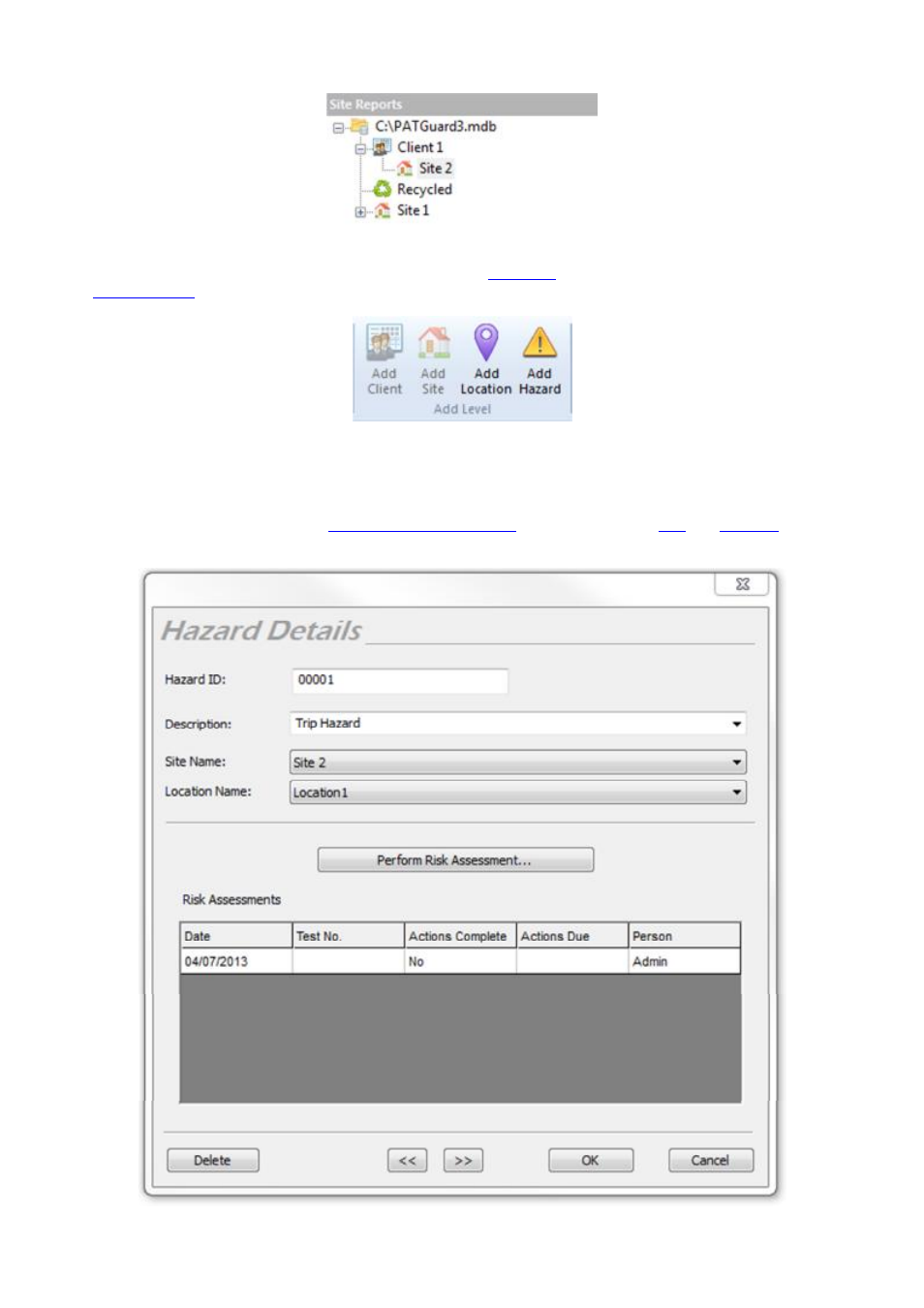Open the Description dropdown
The image size is (924, 1308).
[x=736, y=724]
